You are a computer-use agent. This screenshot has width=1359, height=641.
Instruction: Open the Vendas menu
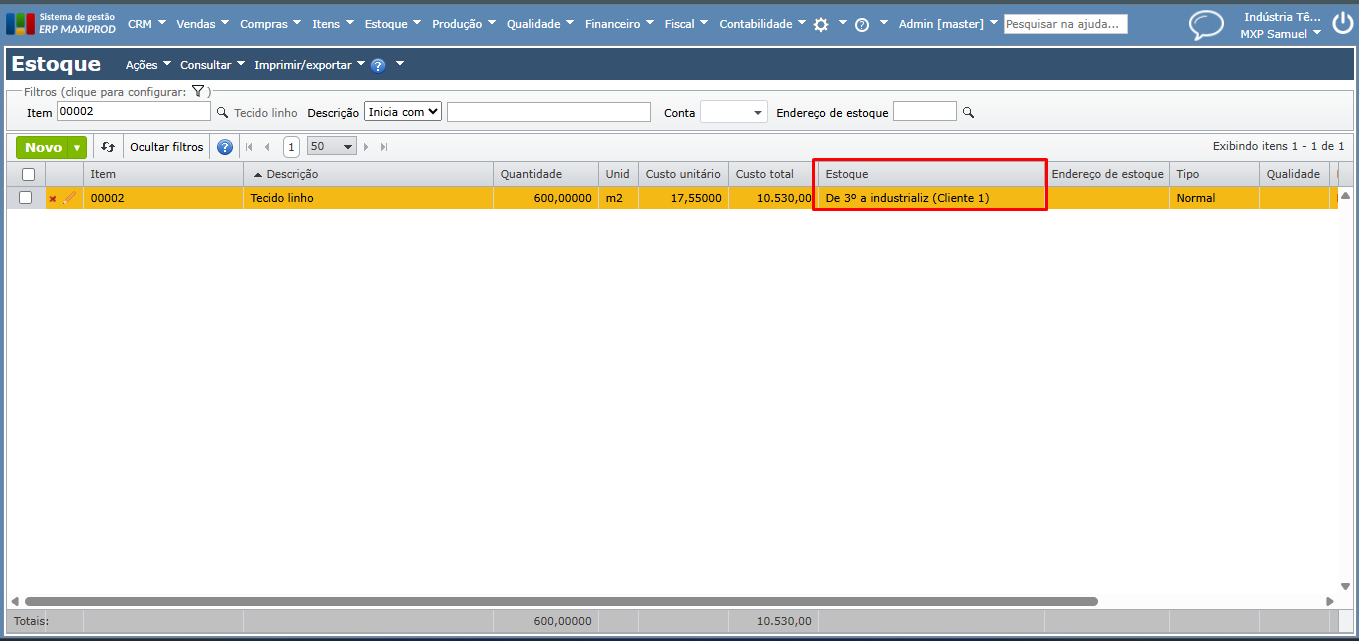[x=203, y=24]
